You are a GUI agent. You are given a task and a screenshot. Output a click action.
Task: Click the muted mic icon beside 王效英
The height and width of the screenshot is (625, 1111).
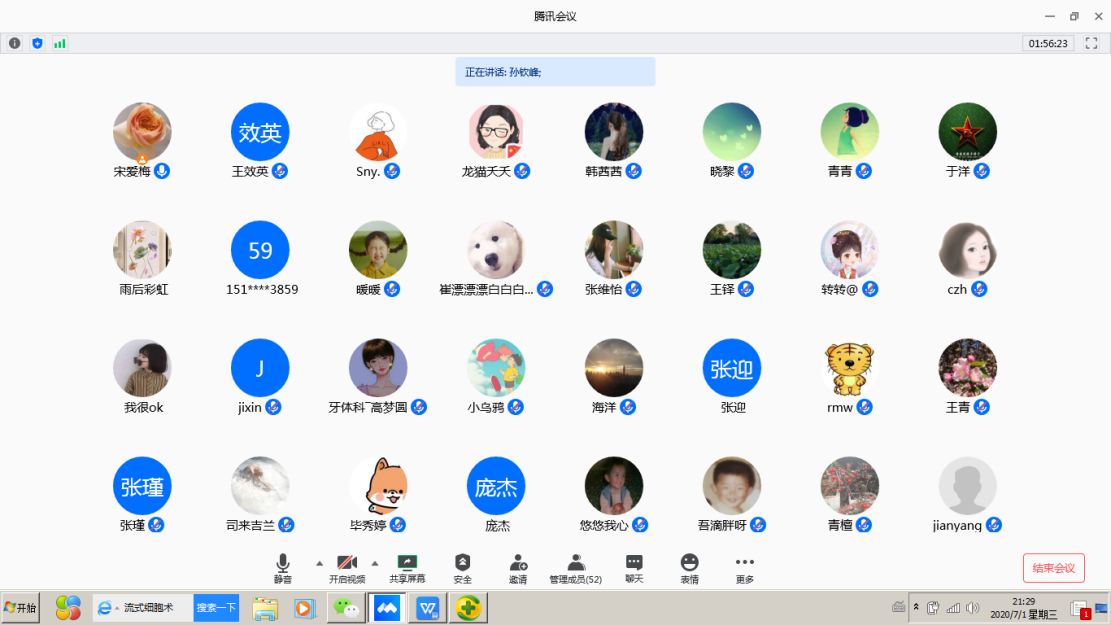coord(280,171)
